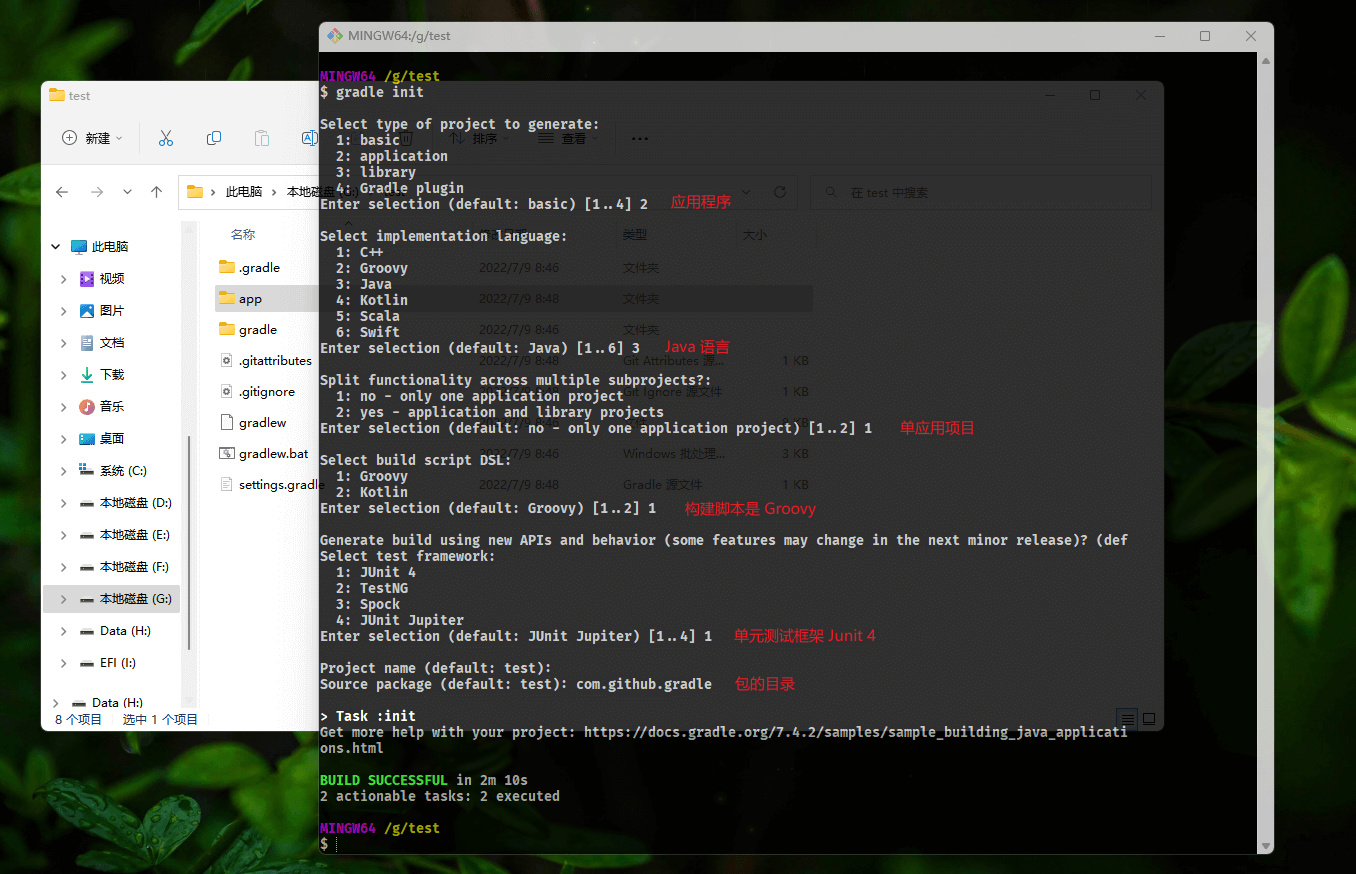
Task: Expand the 本地磁盘 (D:) drive node
Action: coord(64,503)
